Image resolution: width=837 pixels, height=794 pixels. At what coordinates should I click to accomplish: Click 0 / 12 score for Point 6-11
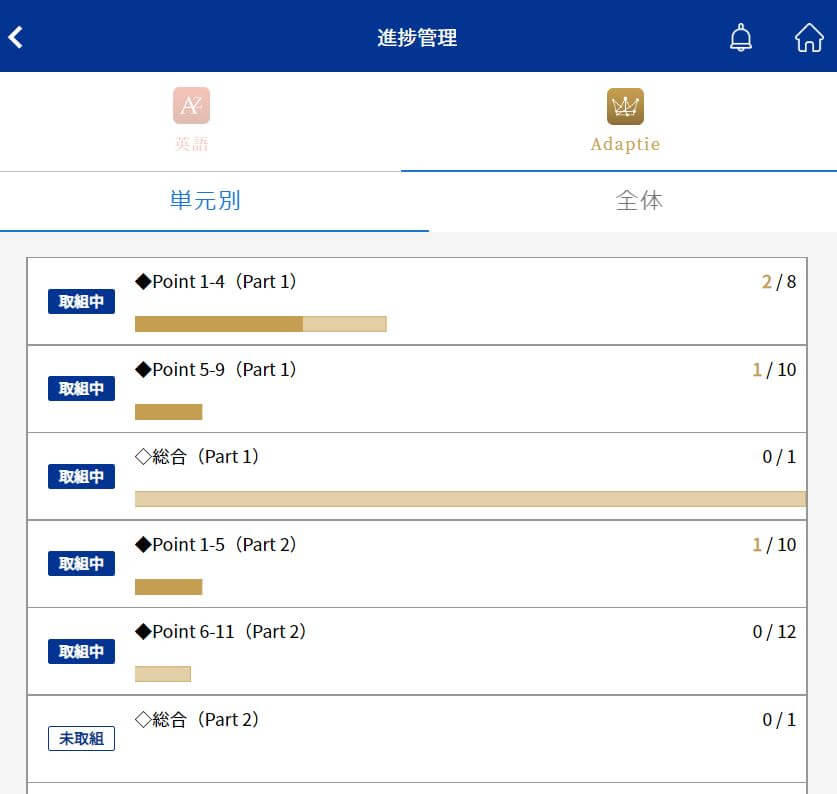(x=774, y=632)
